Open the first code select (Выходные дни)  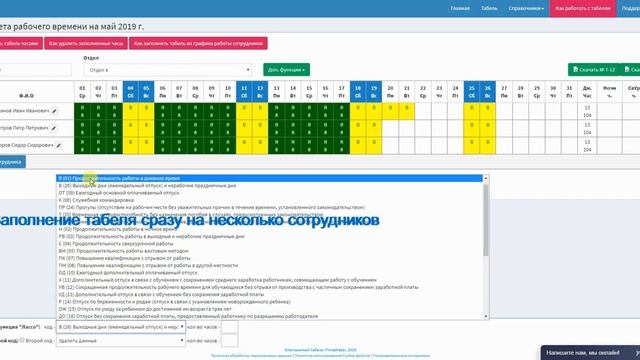121,327
